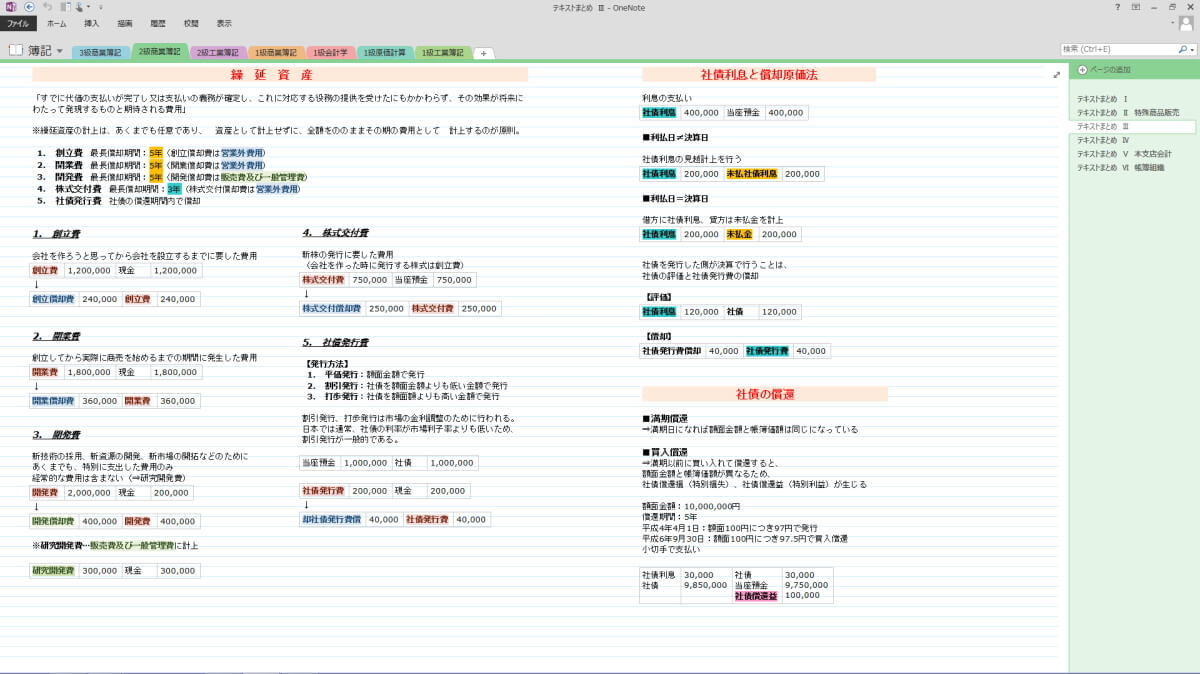Click the 開業費償却 table cell
This screenshot has width=1200, height=674.
pos(54,401)
